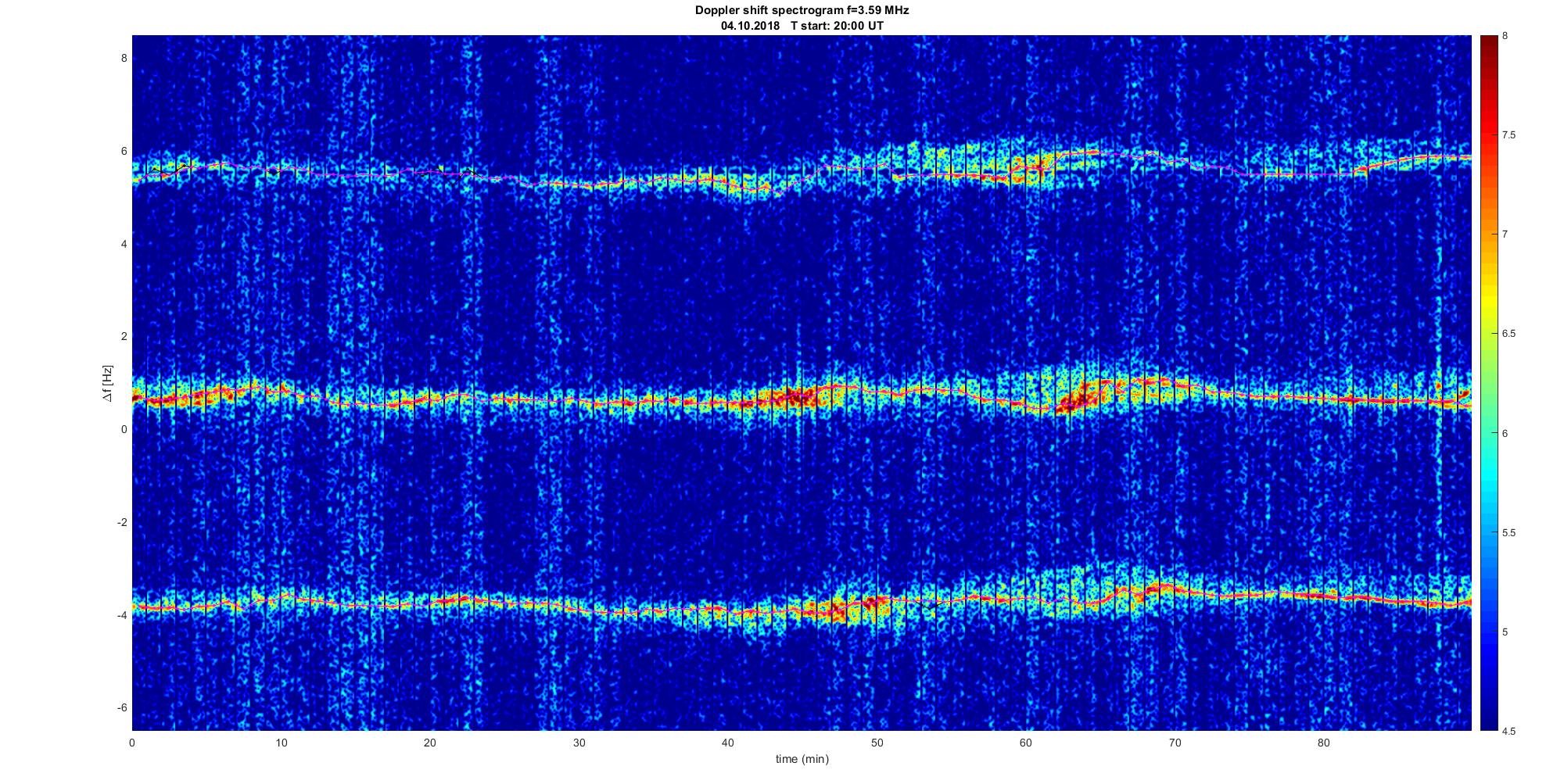Click the y-axis tick label '-6'
This screenshot has width=1564, height=784.
click(122, 707)
